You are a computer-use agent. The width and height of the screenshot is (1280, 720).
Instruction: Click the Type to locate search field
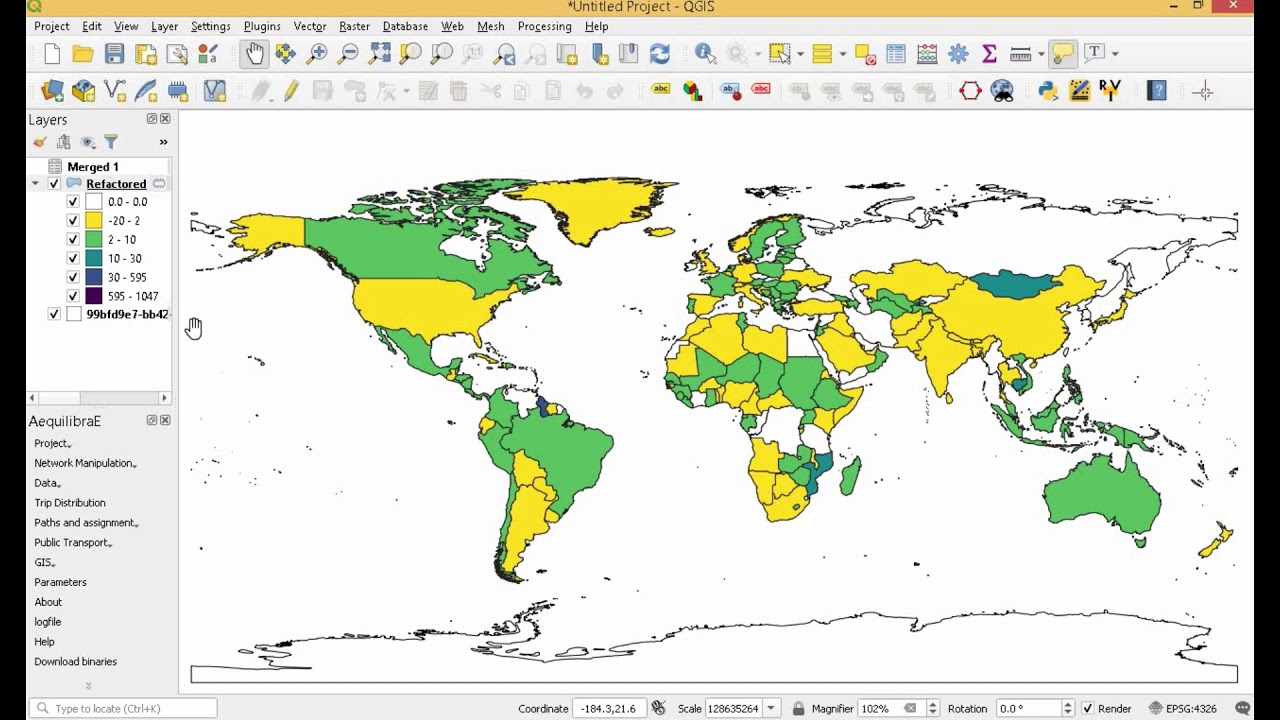pyautogui.click(x=123, y=708)
